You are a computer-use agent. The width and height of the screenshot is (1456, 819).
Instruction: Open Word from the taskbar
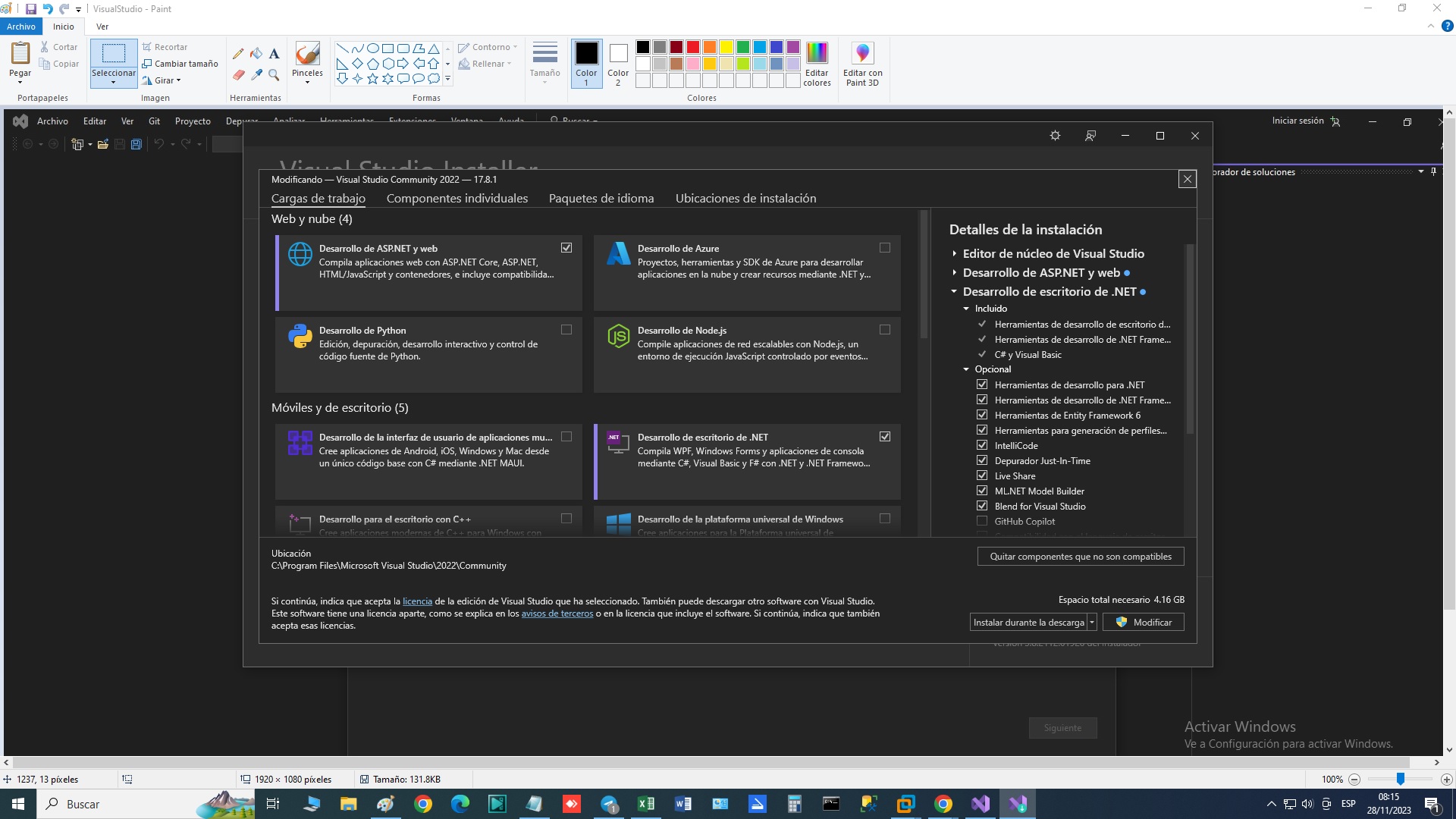[x=683, y=804]
